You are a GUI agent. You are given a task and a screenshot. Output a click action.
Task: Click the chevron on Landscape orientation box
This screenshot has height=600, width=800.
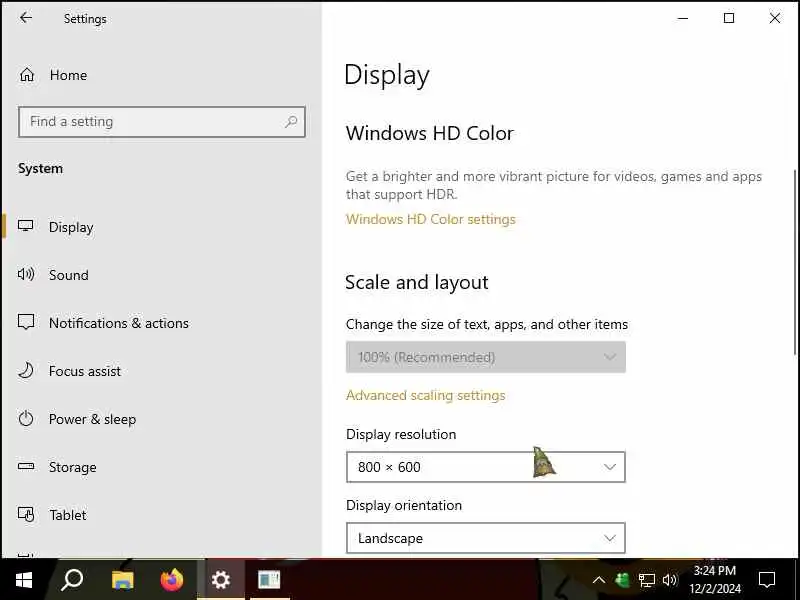610,538
